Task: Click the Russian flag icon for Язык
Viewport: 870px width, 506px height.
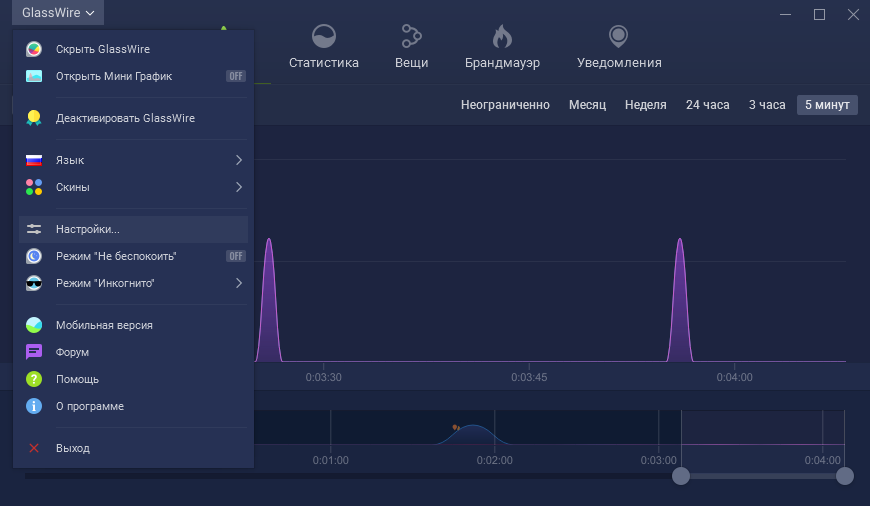Action: 34,160
